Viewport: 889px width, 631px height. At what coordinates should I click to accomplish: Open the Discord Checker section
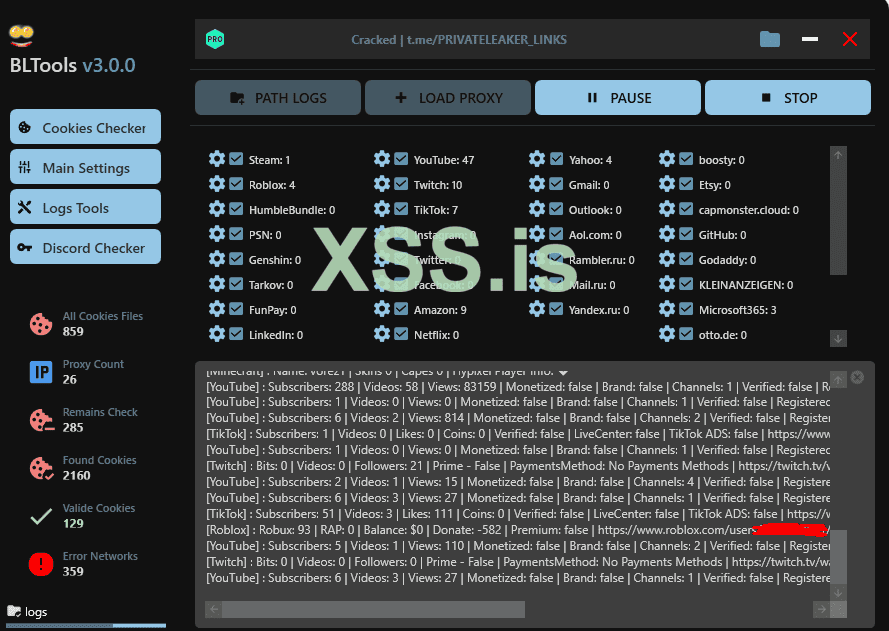[85, 247]
